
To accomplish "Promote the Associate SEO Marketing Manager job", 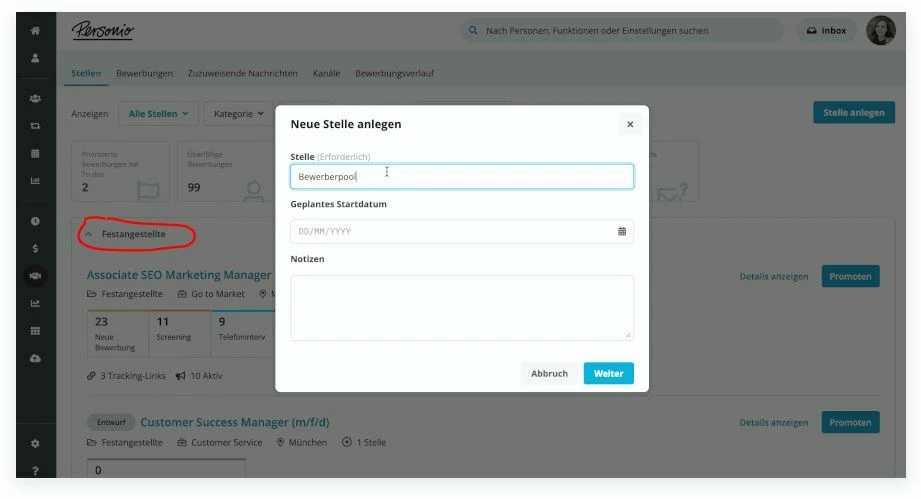I will point(851,277).
